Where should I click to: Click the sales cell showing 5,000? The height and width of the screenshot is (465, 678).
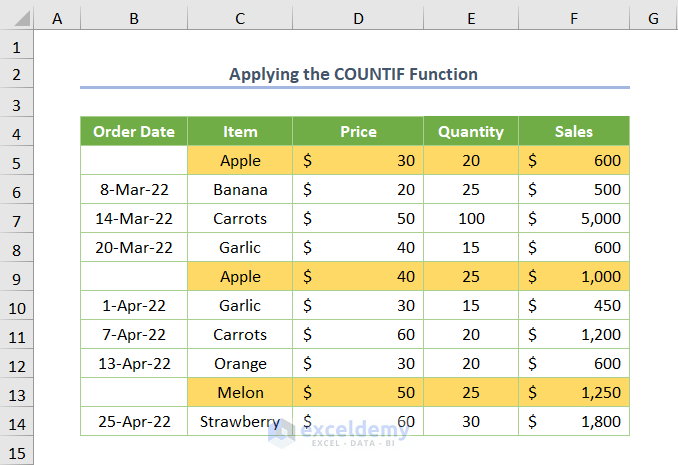(x=574, y=219)
